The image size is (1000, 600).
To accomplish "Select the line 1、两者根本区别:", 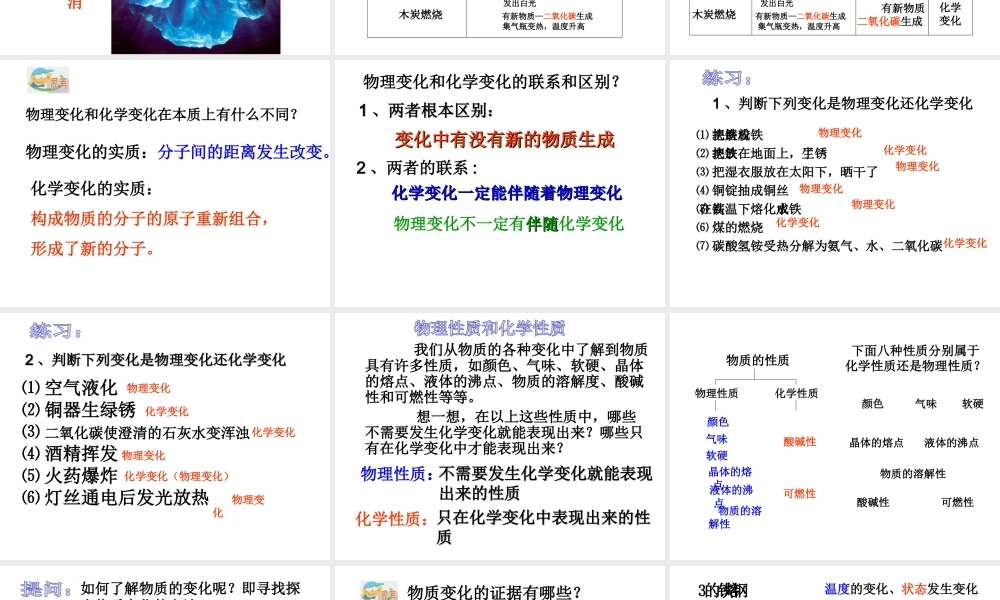I will [x=426, y=111].
